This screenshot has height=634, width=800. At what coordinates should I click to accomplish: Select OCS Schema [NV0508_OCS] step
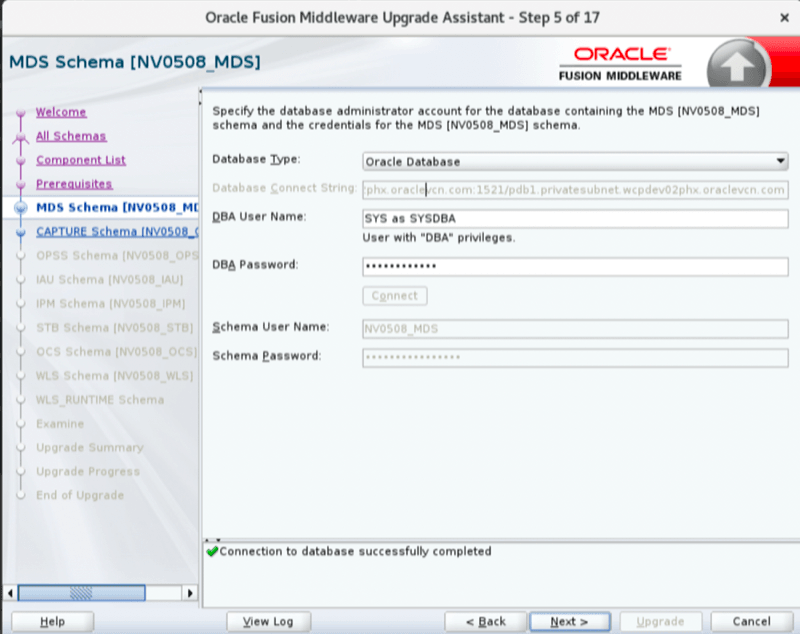116,351
